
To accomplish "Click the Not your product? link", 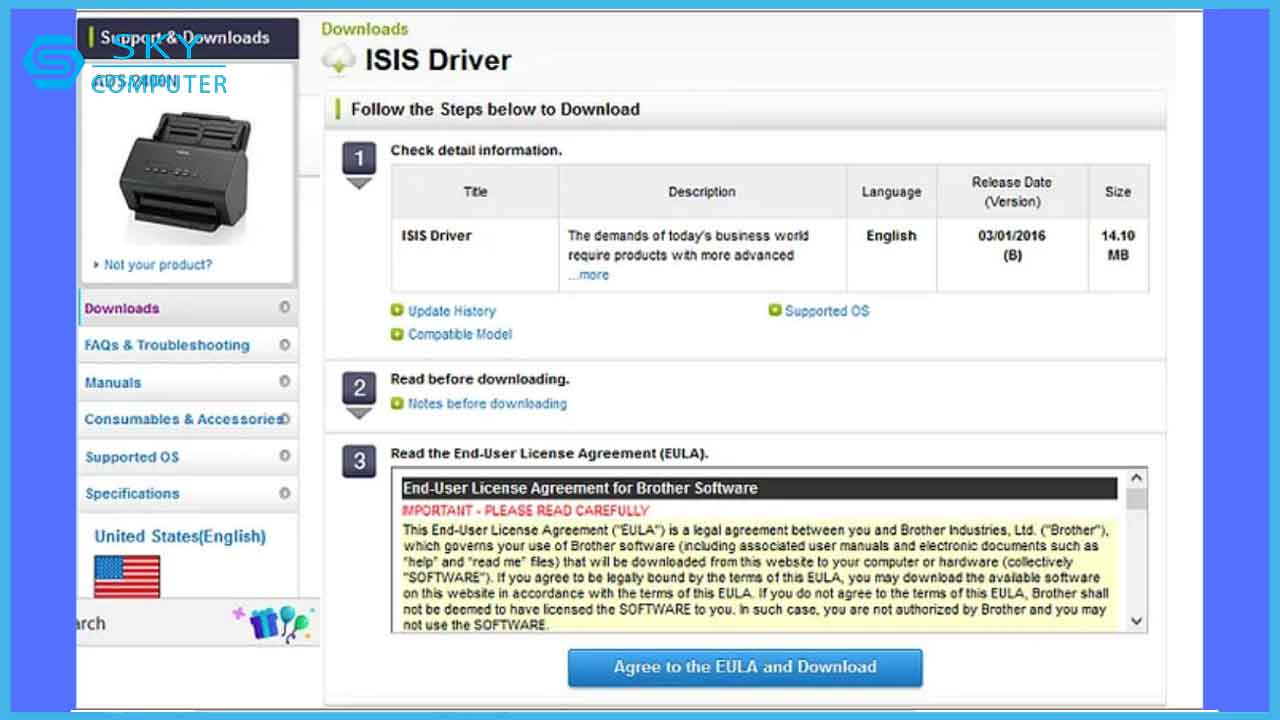I will point(158,265).
